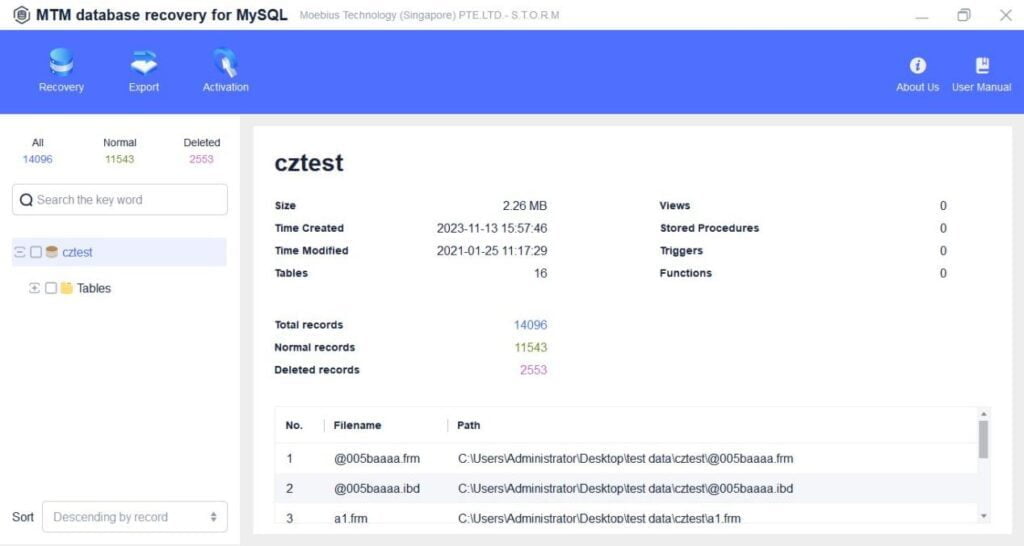Click Time Created value 2023-11-13 15:57:46

(492, 228)
